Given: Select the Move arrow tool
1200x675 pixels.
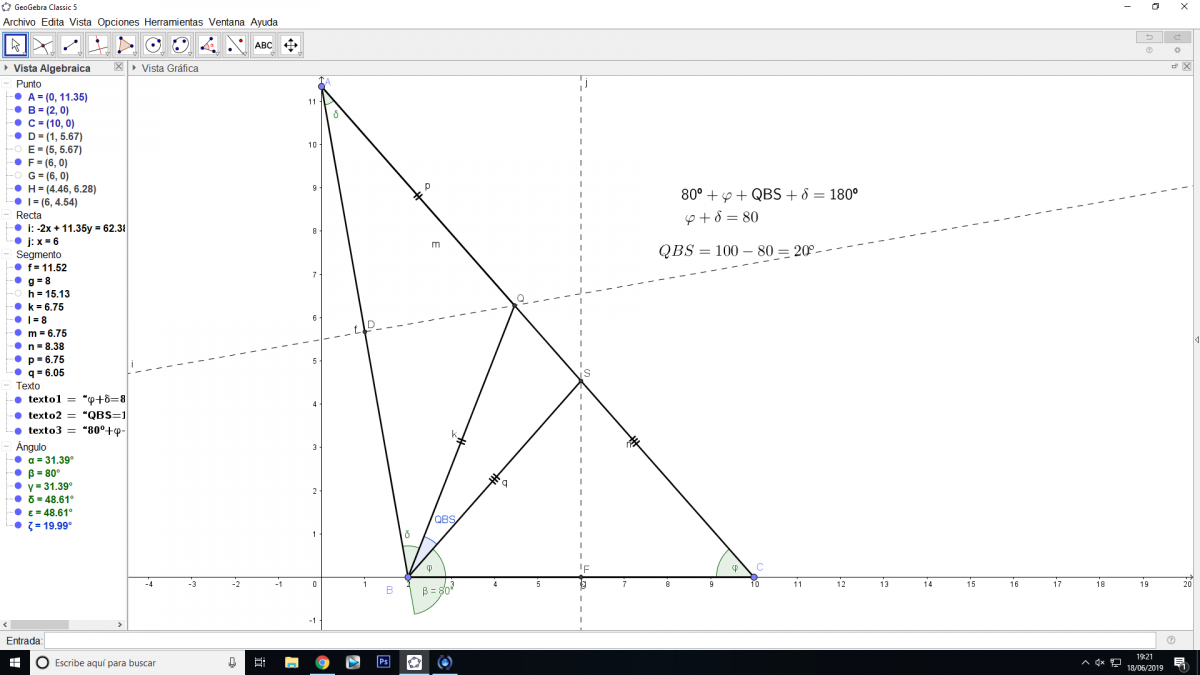Looking at the screenshot, I should click(15, 45).
